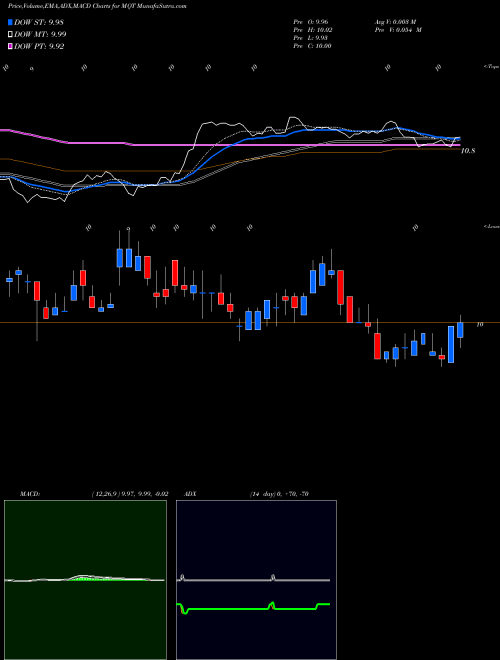Click the chart title mentioning MunafaSutra.com
This screenshot has height=660, width=500.
point(97,6)
